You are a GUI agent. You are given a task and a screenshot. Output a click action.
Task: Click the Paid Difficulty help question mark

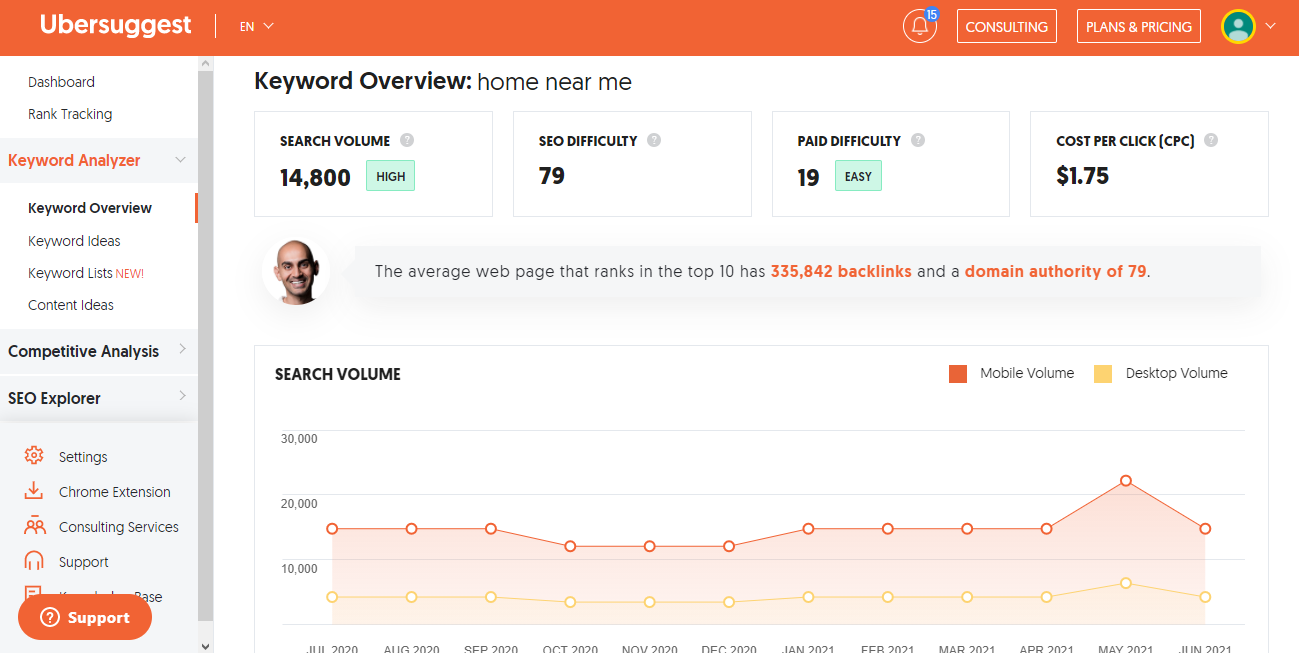[918, 140]
